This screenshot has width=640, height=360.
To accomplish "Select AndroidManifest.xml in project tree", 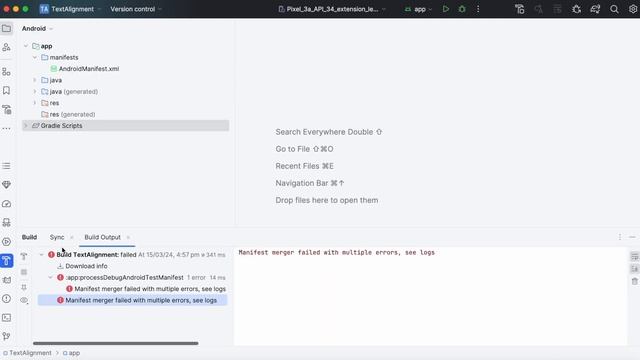I will pyautogui.click(x=89, y=69).
